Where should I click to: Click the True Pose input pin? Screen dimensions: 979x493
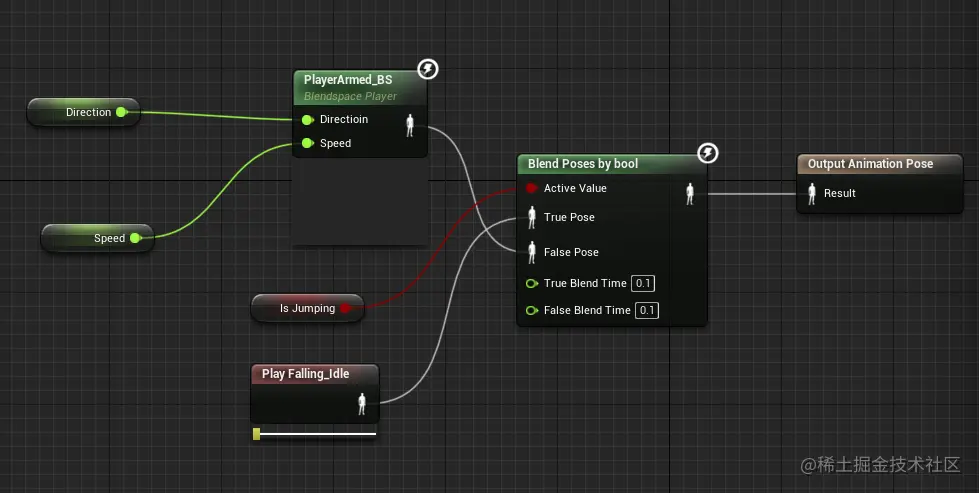click(x=532, y=217)
